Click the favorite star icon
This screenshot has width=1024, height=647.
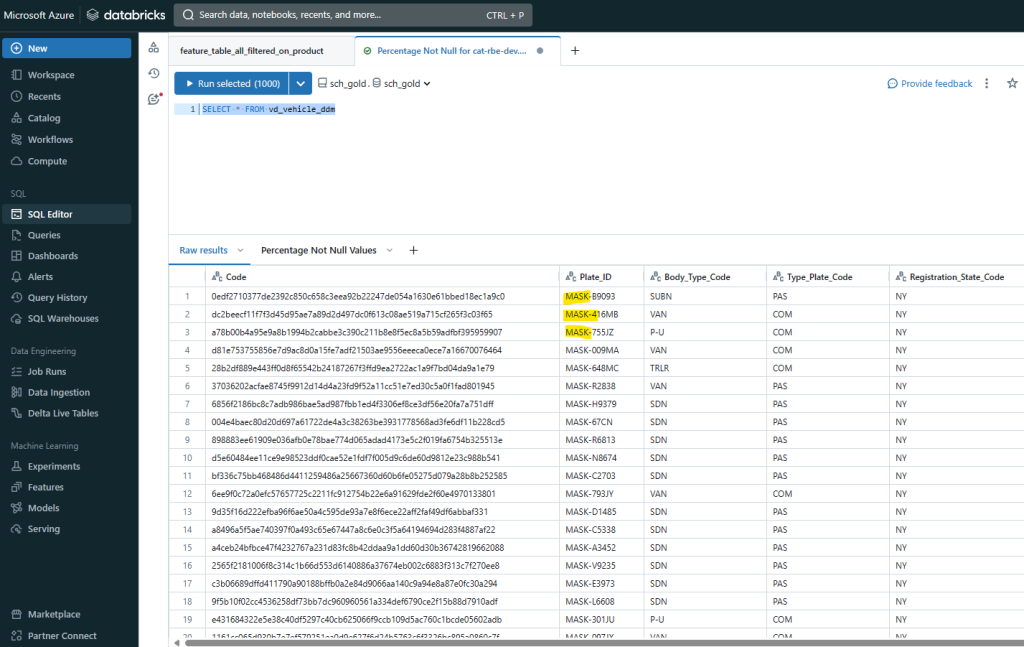coord(1012,83)
